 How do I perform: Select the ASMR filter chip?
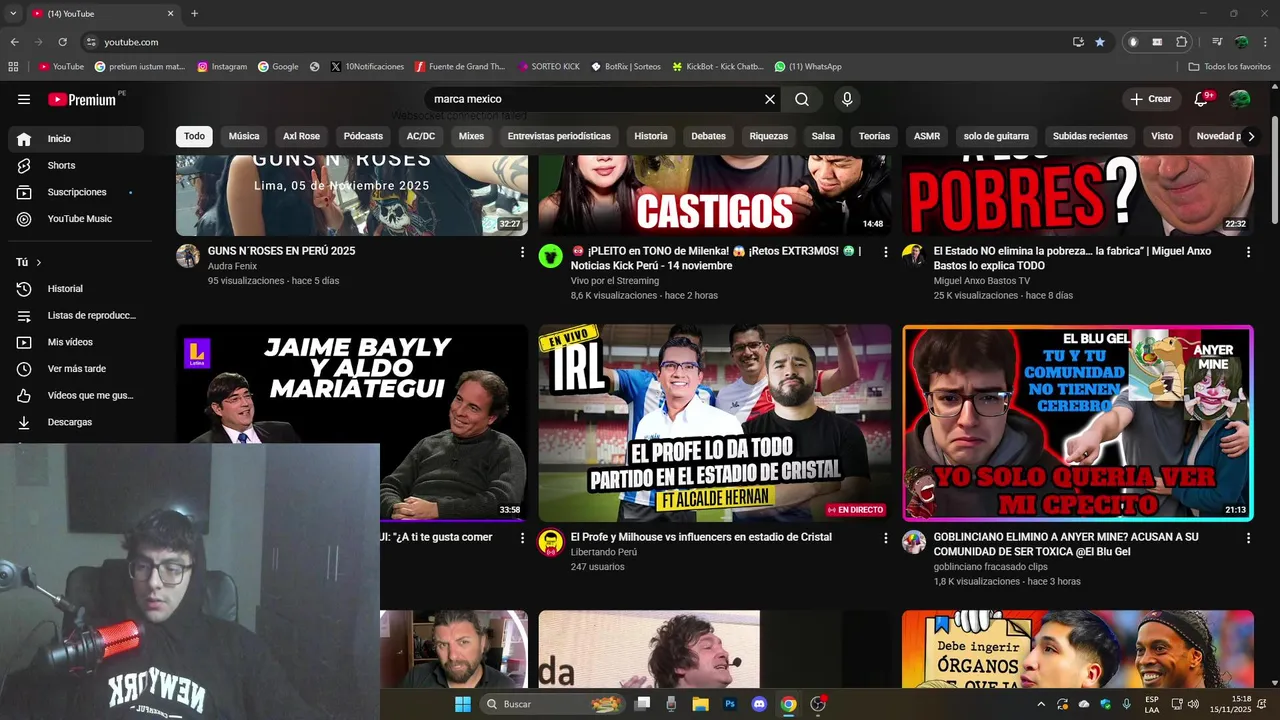[927, 136]
